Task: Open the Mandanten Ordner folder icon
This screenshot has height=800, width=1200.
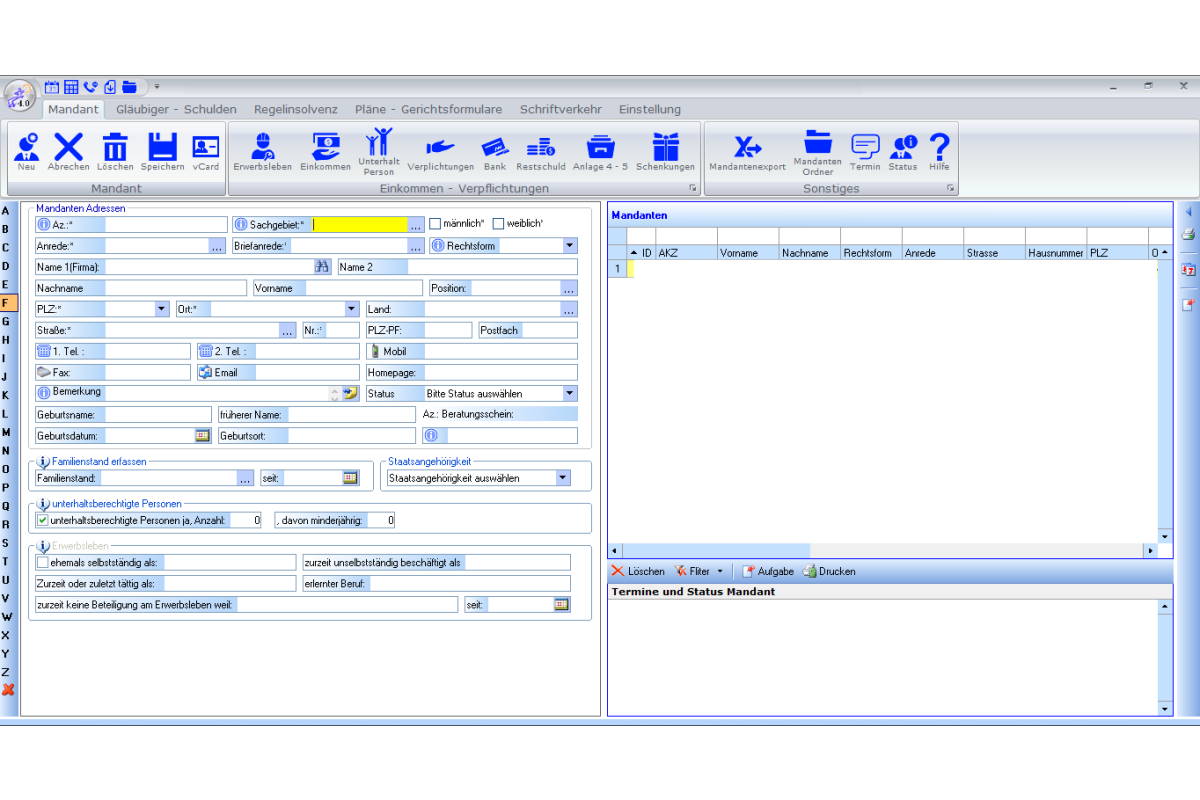Action: pyautogui.click(x=817, y=152)
